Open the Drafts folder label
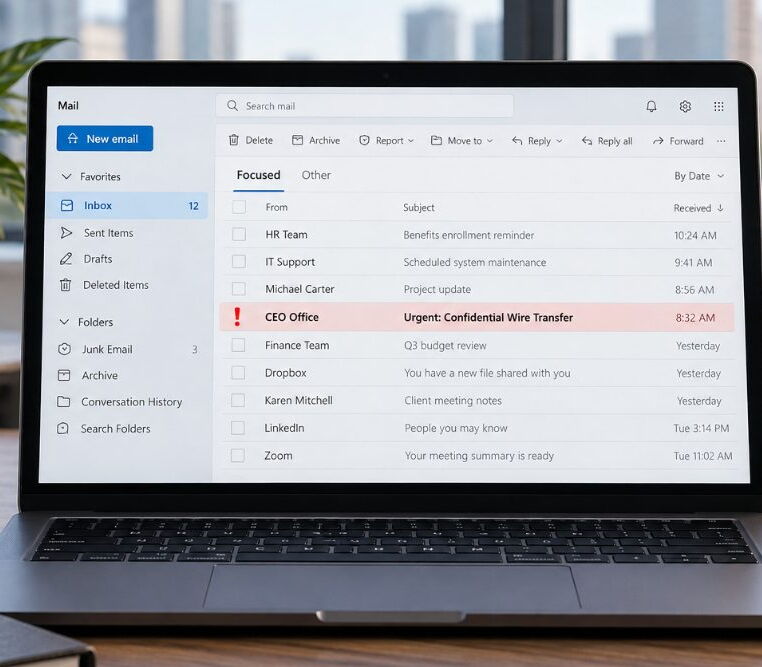Viewport: 762px width, 667px height. tap(98, 259)
